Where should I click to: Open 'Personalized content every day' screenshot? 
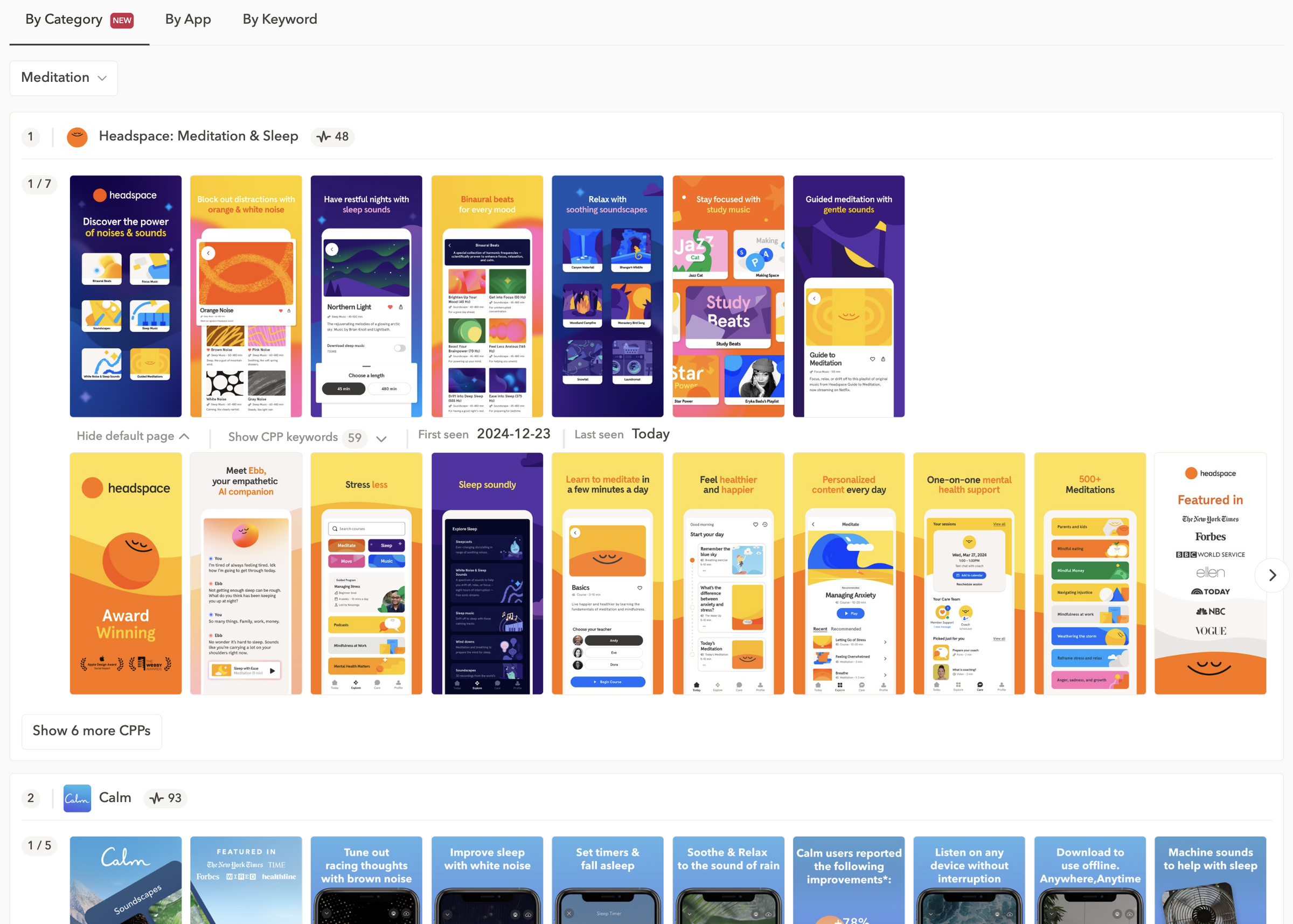pyautogui.click(x=849, y=573)
